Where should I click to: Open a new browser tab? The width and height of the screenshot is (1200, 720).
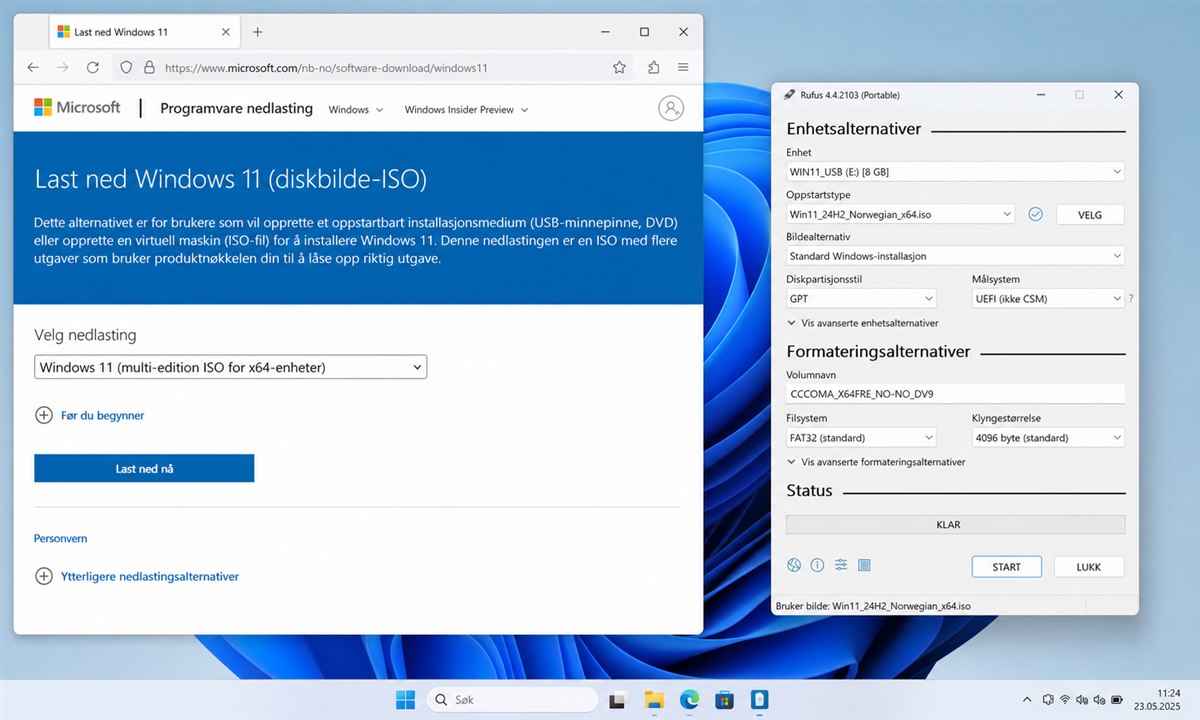257,32
